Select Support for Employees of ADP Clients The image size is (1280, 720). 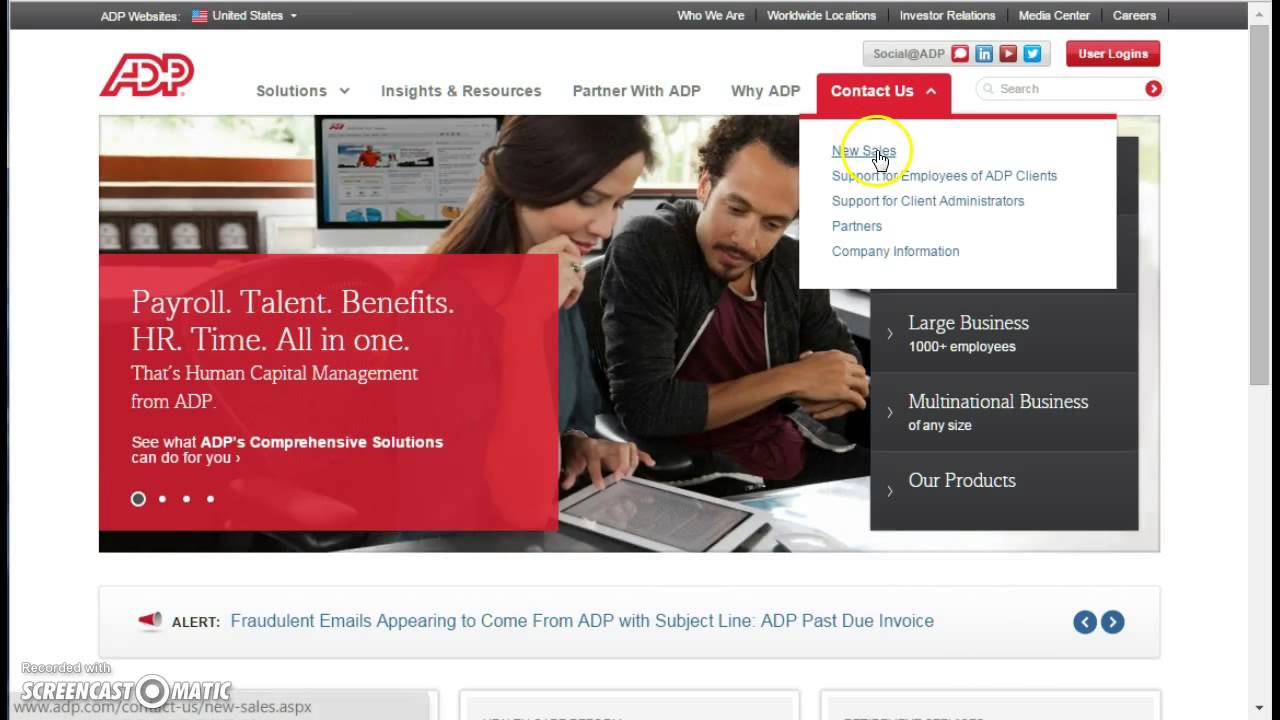pos(944,176)
